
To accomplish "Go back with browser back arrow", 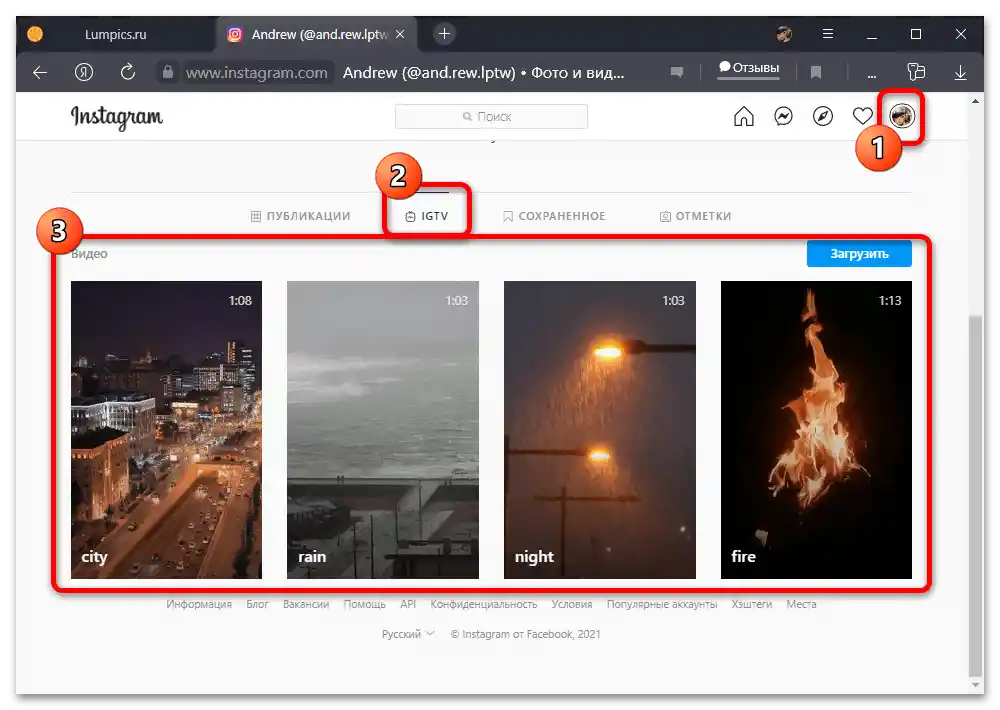I will (x=40, y=72).
